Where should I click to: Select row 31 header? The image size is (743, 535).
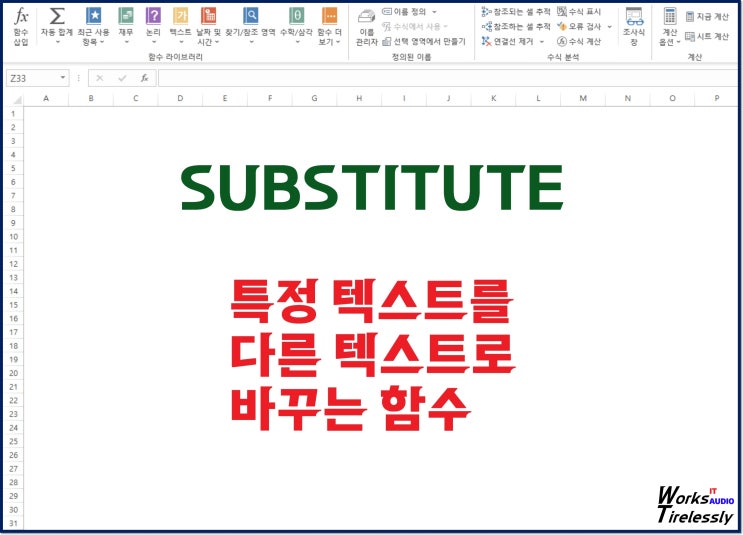click(13, 524)
